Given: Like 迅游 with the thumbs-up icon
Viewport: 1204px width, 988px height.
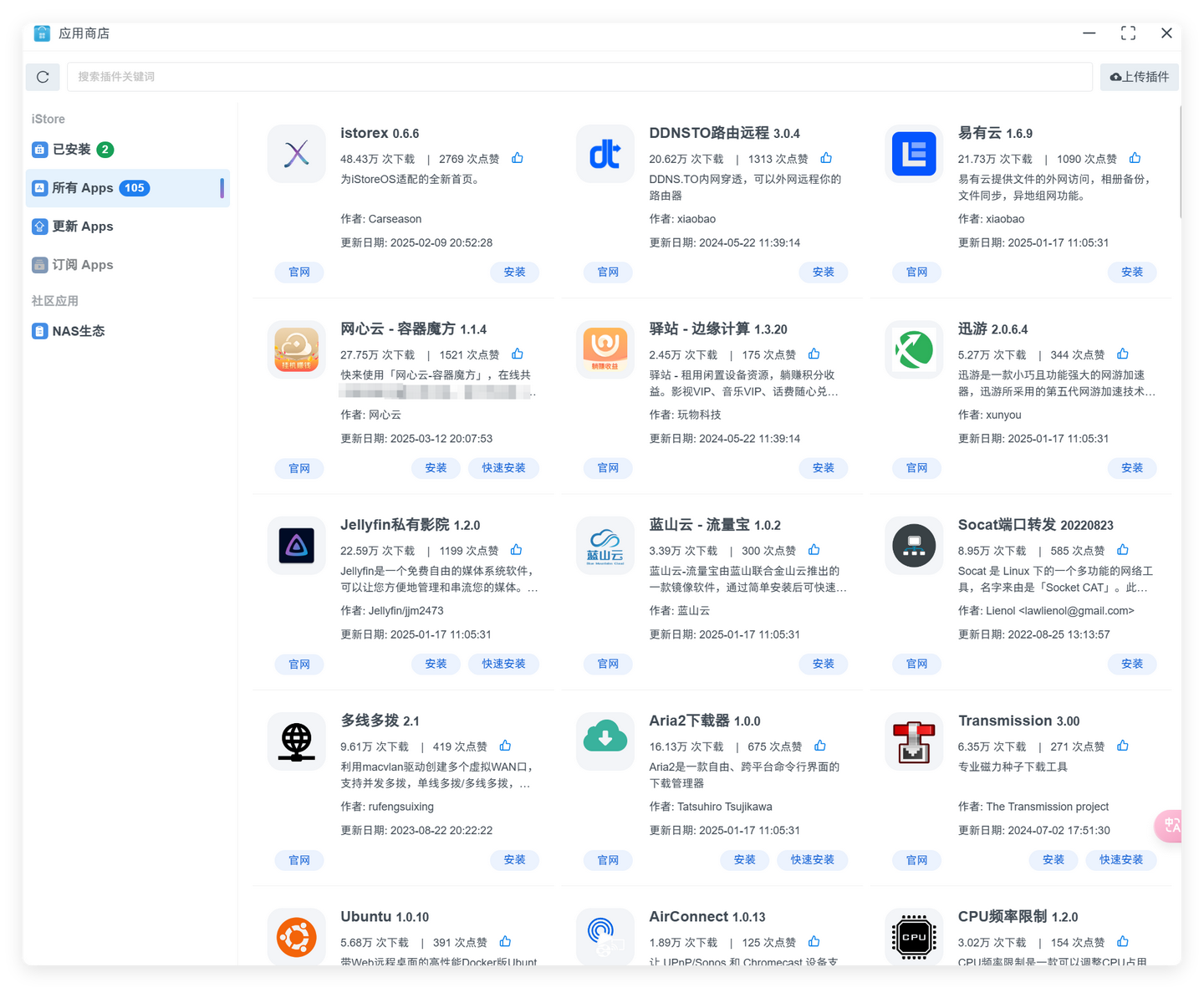Looking at the screenshot, I should (x=1123, y=354).
